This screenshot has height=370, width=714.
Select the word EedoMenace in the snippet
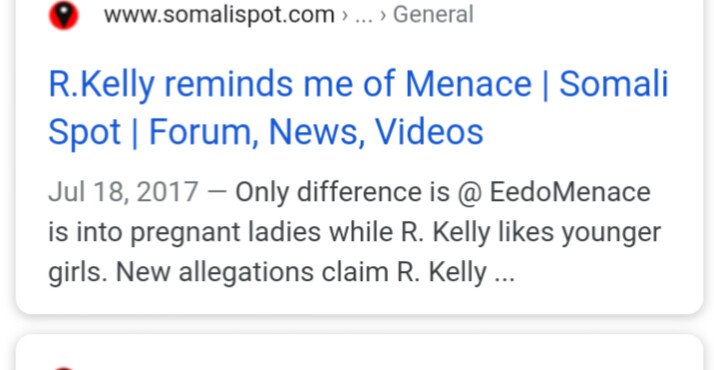[570, 192]
